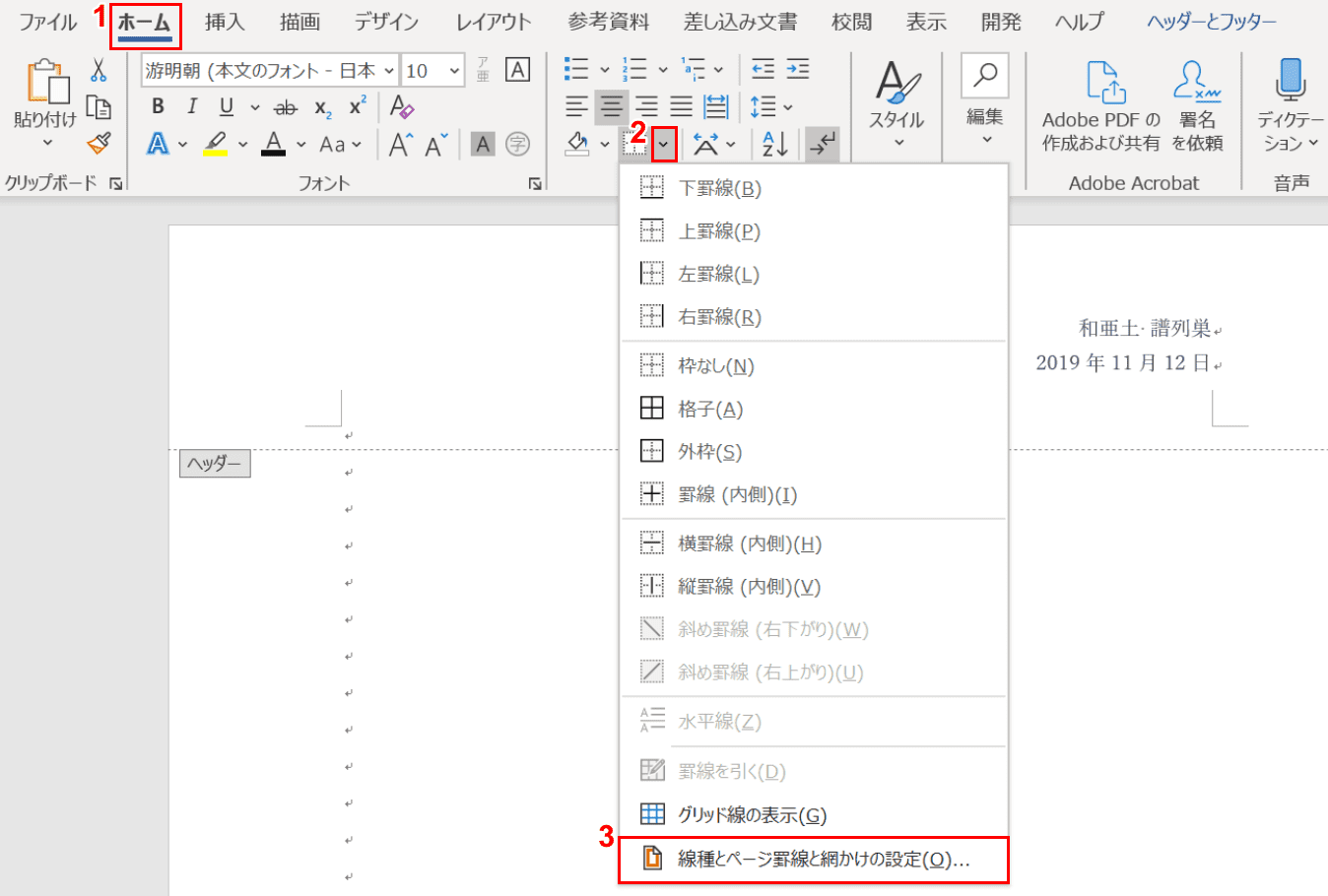1328x896 pixels.
Task: Switch to the 挿入 tab
Action: tap(225, 22)
